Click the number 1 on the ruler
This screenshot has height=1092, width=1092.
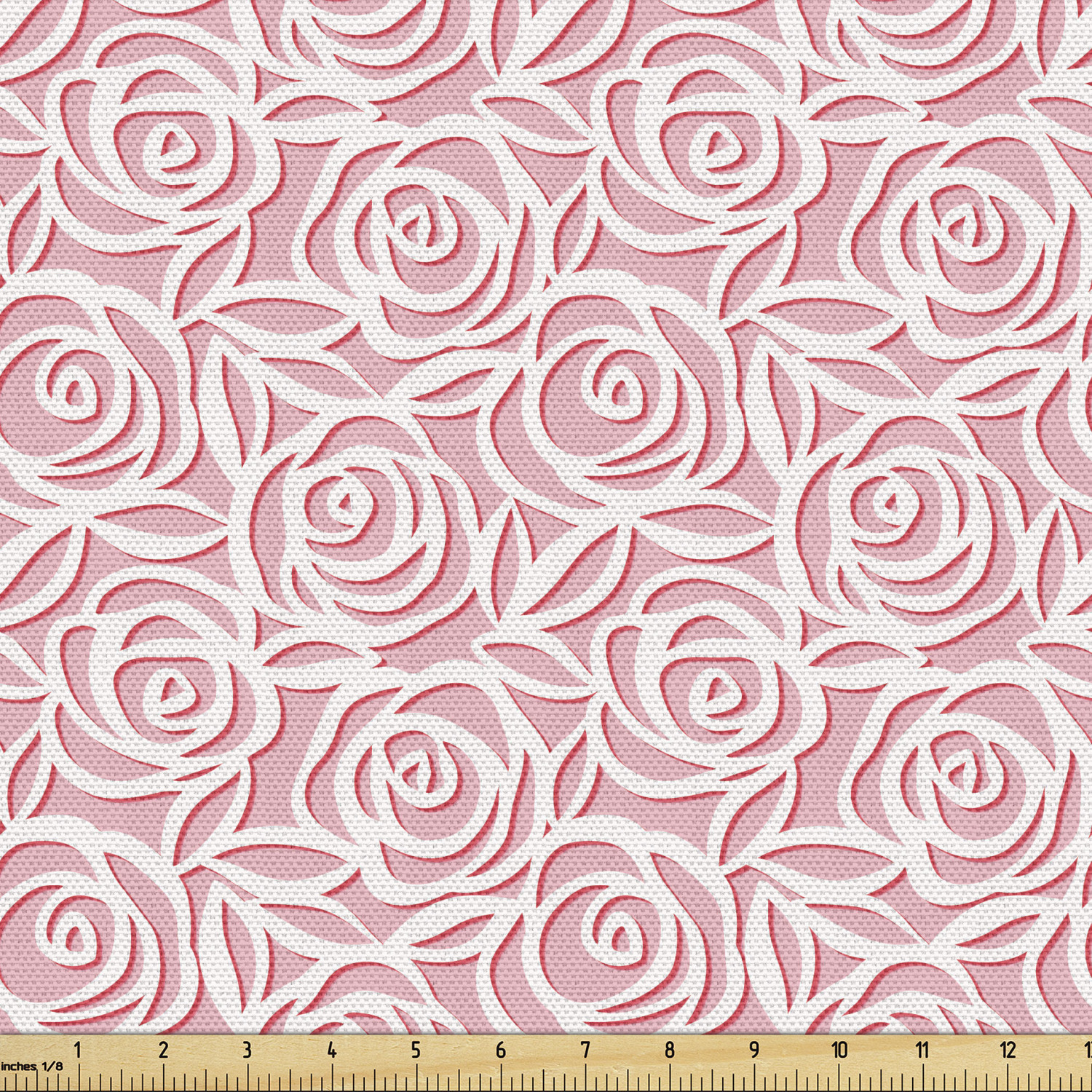tap(78, 1050)
